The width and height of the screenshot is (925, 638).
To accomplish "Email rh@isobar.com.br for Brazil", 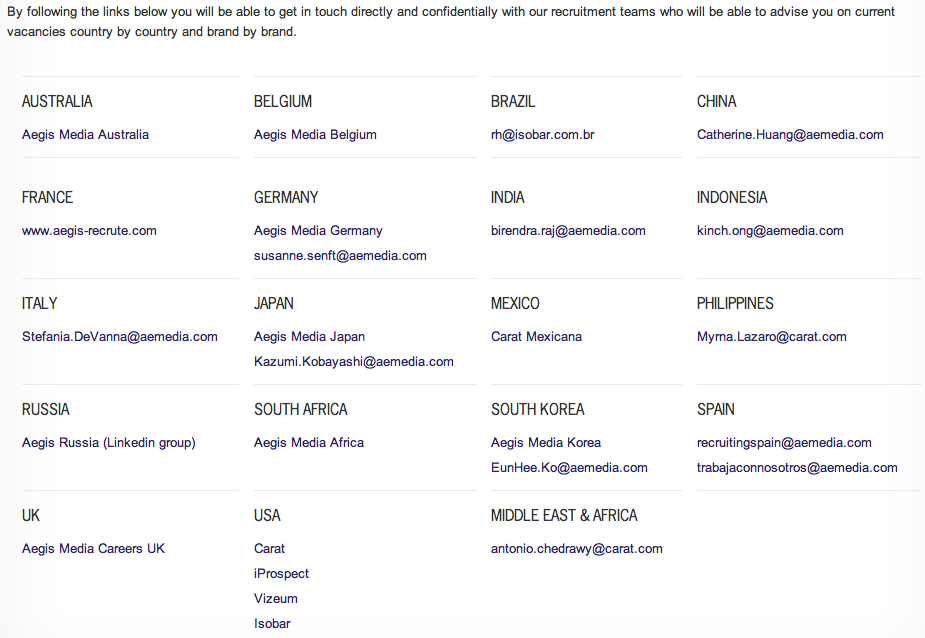I will [x=542, y=135].
